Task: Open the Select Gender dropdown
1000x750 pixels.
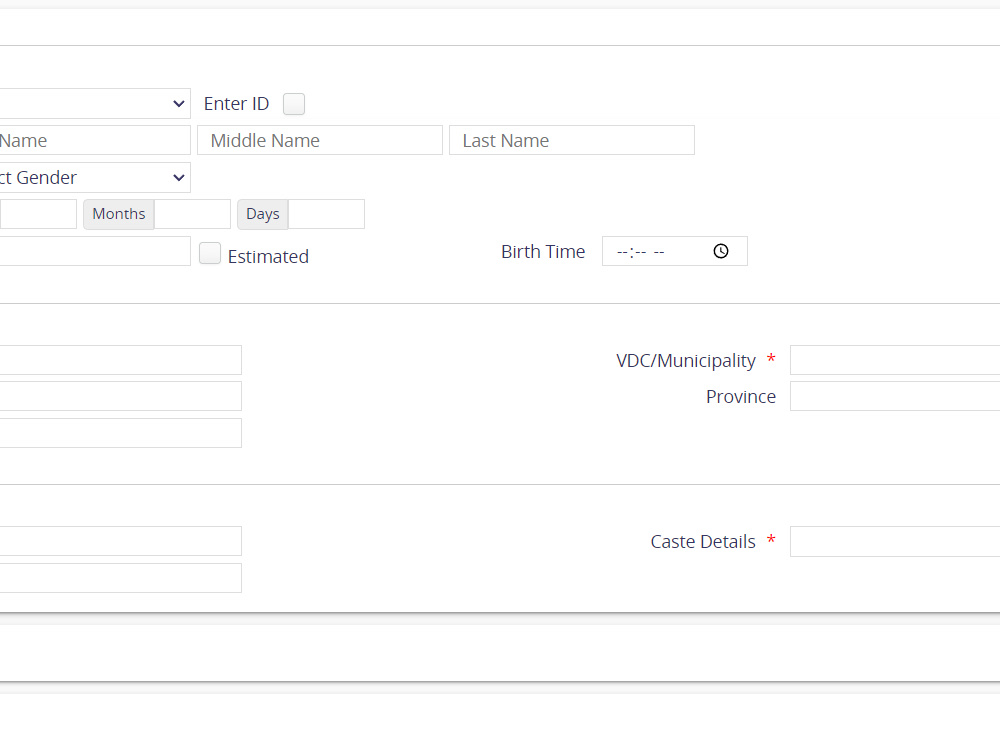Action: pyautogui.click(x=95, y=178)
